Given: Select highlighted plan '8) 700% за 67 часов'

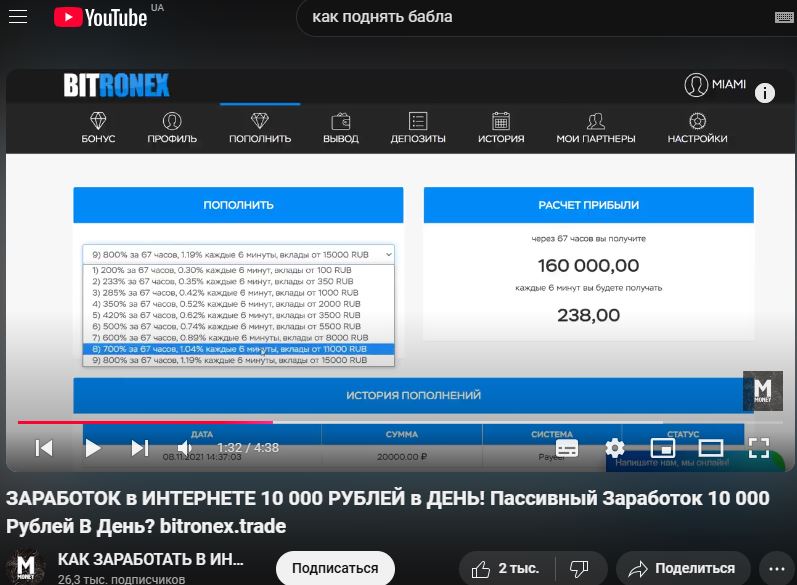Looking at the screenshot, I should point(238,349).
